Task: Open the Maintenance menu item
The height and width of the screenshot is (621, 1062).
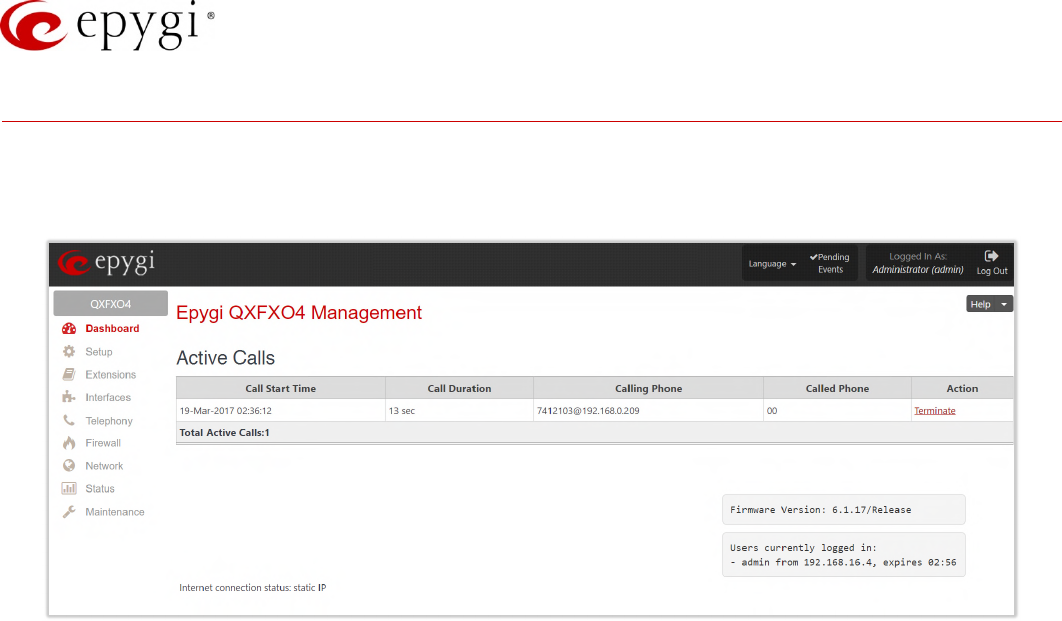Action: pos(114,512)
